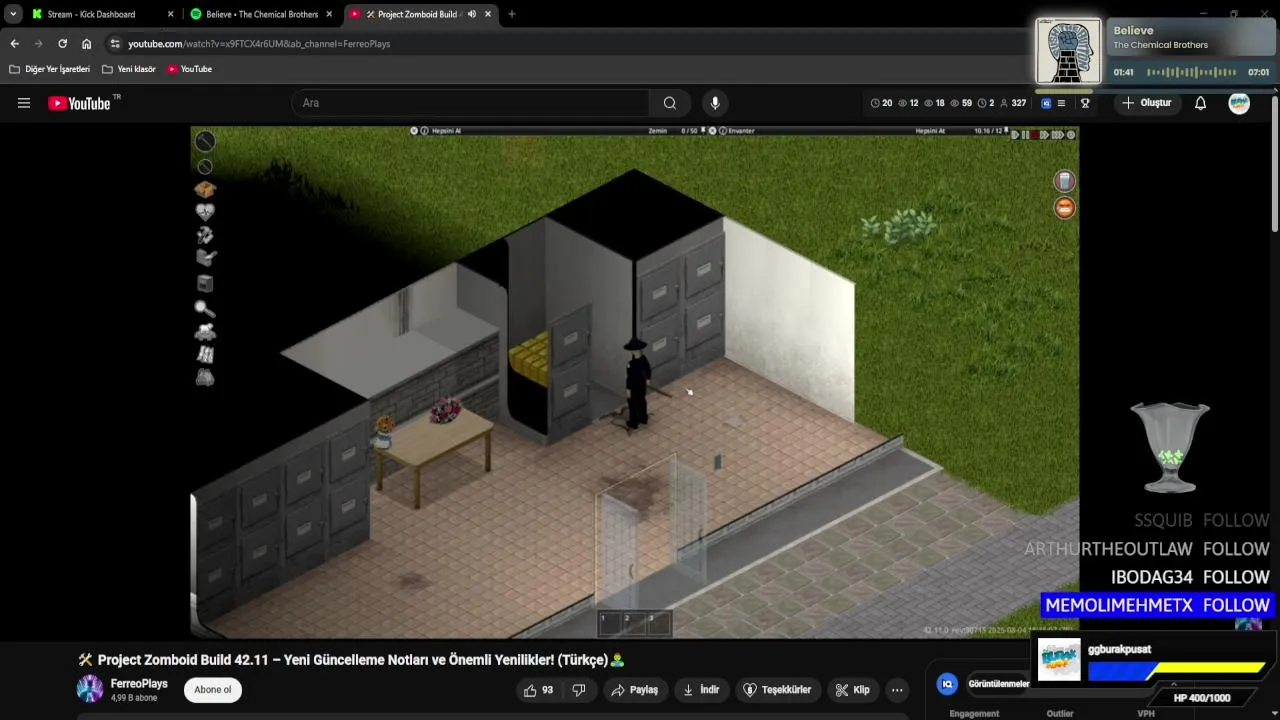Image resolution: width=1280 pixels, height=720 pixels.
Task: Close the Believe Chemical Brothers tab
Action: click(329, 14)
